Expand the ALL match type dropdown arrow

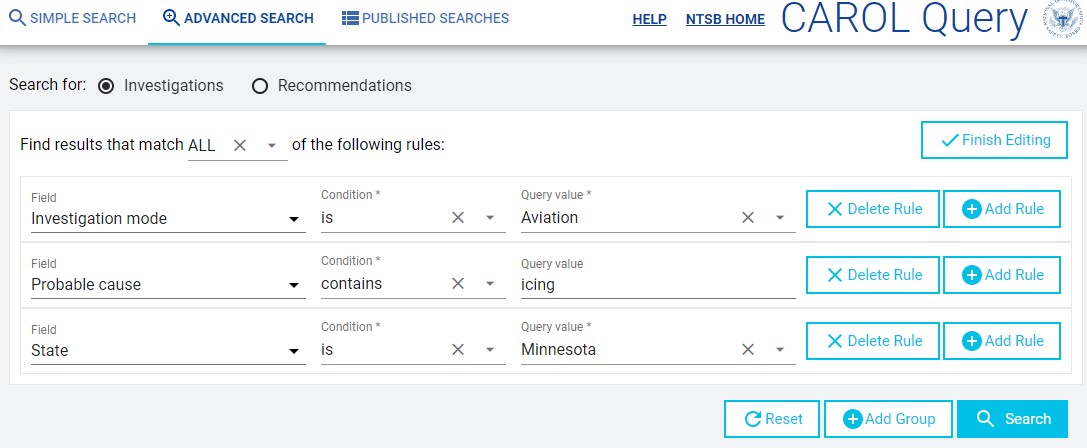(x=272, y=146)
